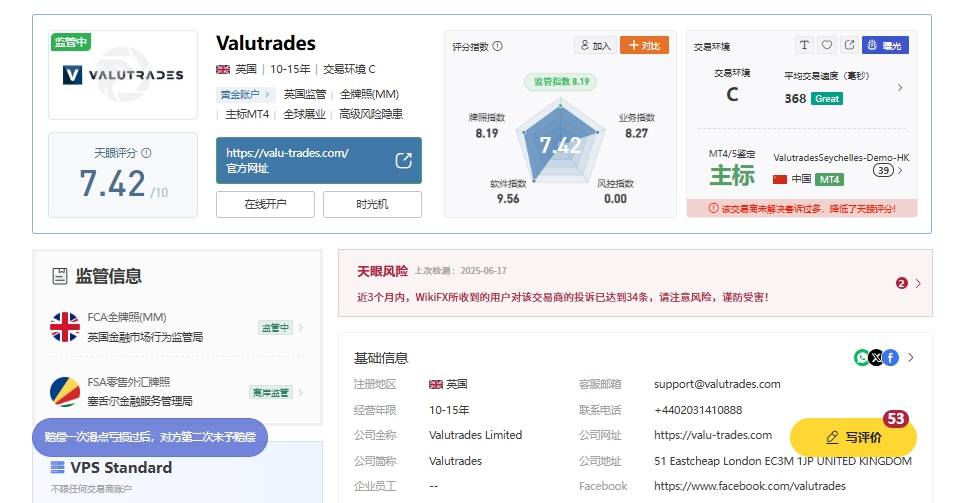Click the 全牌照(MM) tag
The width and height of the screenshot is (956, 503).
[x=369, y=95]
